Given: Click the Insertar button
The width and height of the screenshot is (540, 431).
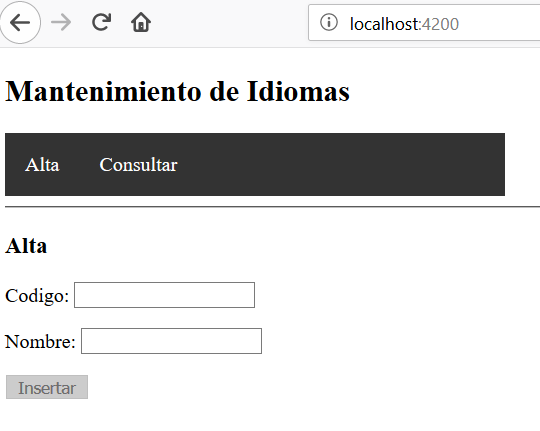Looking at the screenshot, I should pos(47,387).
